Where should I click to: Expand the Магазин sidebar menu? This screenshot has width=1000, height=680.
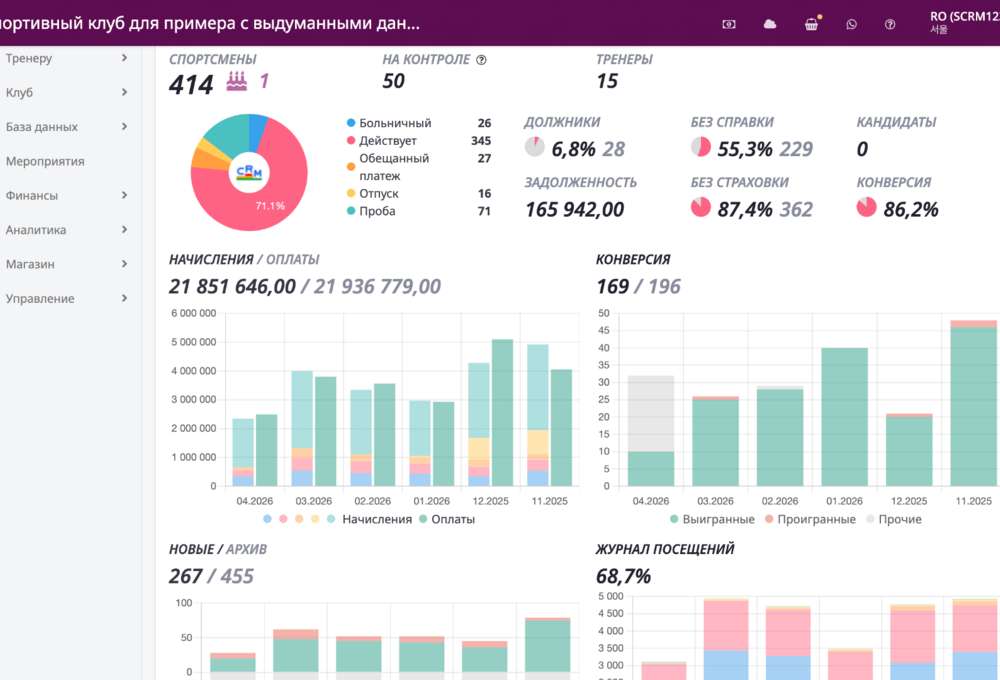(66, 264)
